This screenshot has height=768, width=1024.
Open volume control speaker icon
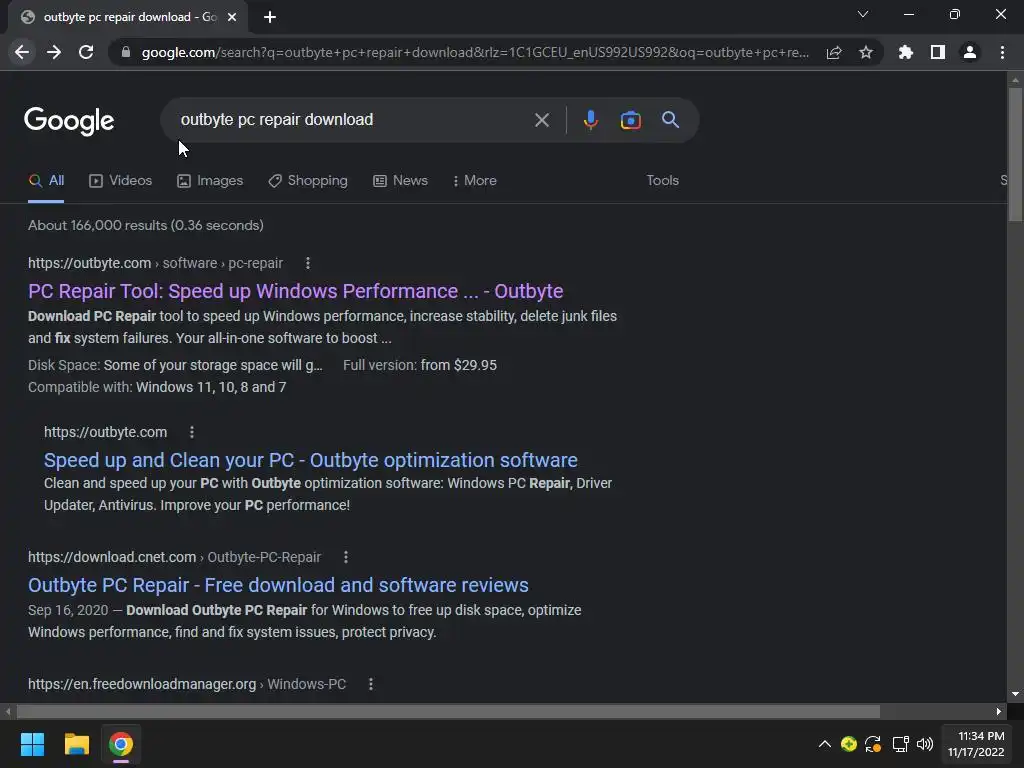(925, 744)
